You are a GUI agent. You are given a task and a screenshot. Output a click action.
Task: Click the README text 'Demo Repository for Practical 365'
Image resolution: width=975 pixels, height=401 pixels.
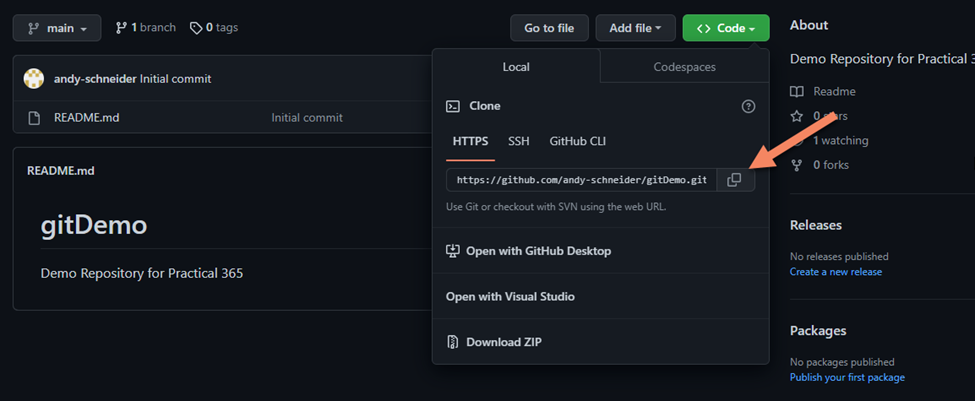click(142, 274)
